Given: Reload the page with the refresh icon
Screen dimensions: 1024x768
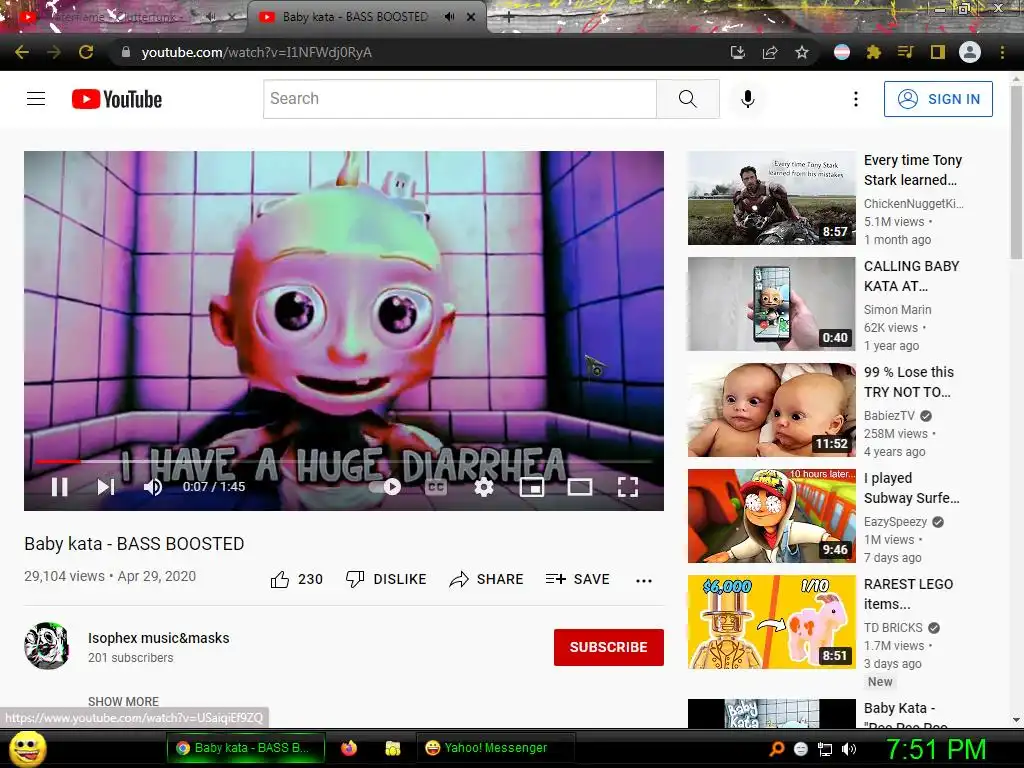Looking at the screenshot, I should coord(86,52).
